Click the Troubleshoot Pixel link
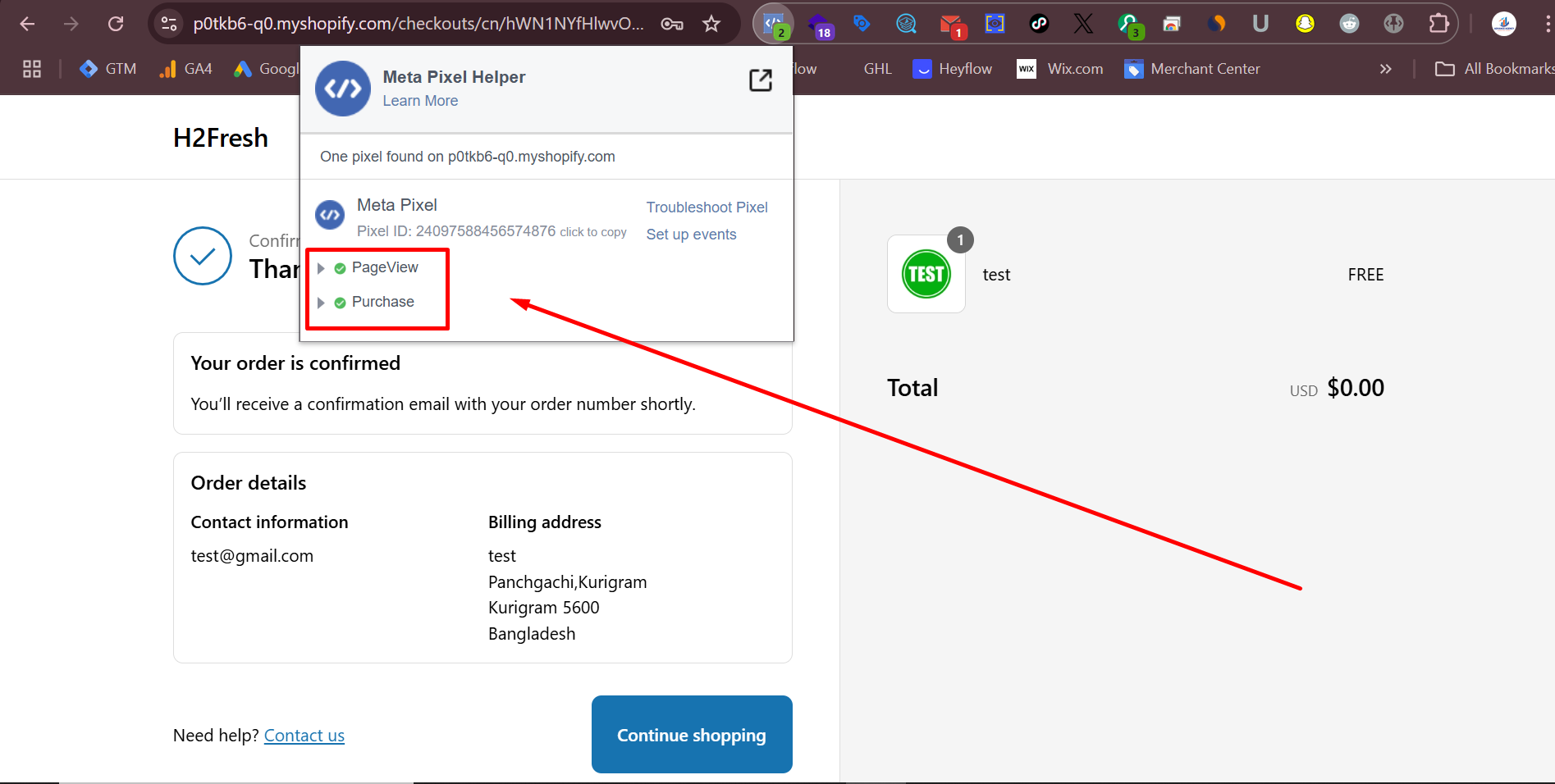 [707, 207]
